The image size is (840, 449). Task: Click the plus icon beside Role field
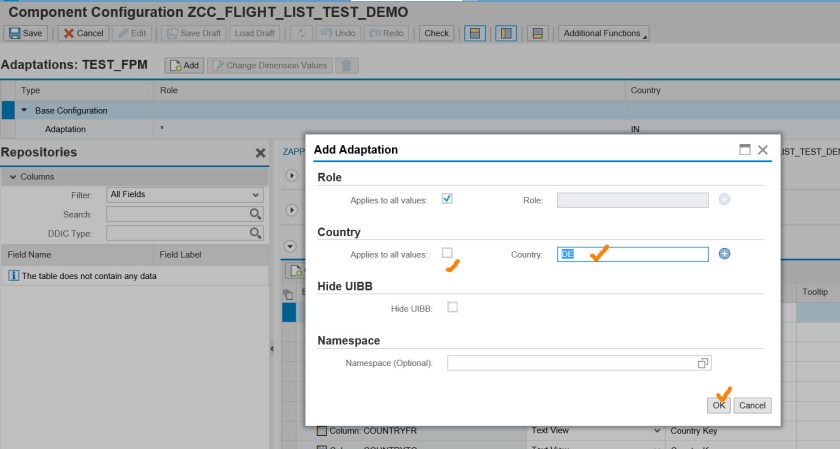[x=725, y=200]
